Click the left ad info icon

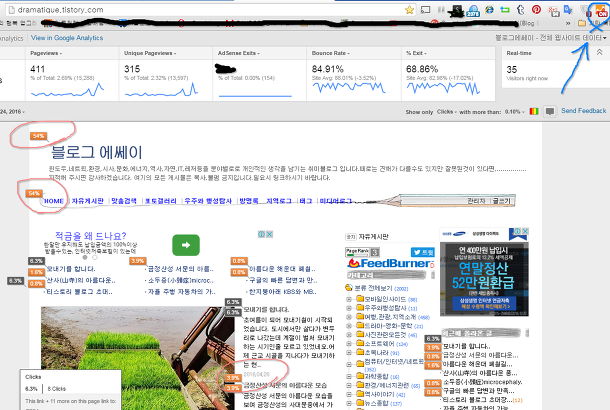[x=261, y=234]
